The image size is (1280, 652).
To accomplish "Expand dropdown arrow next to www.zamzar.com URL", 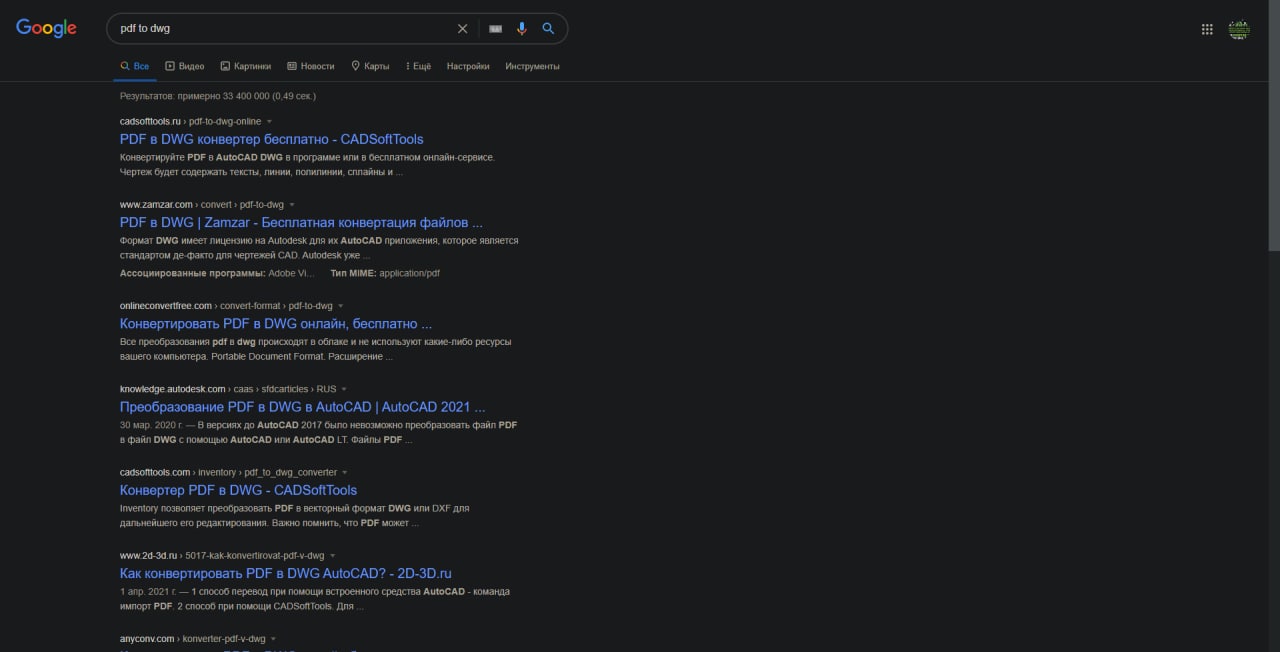I will click(x=292, y=205).
